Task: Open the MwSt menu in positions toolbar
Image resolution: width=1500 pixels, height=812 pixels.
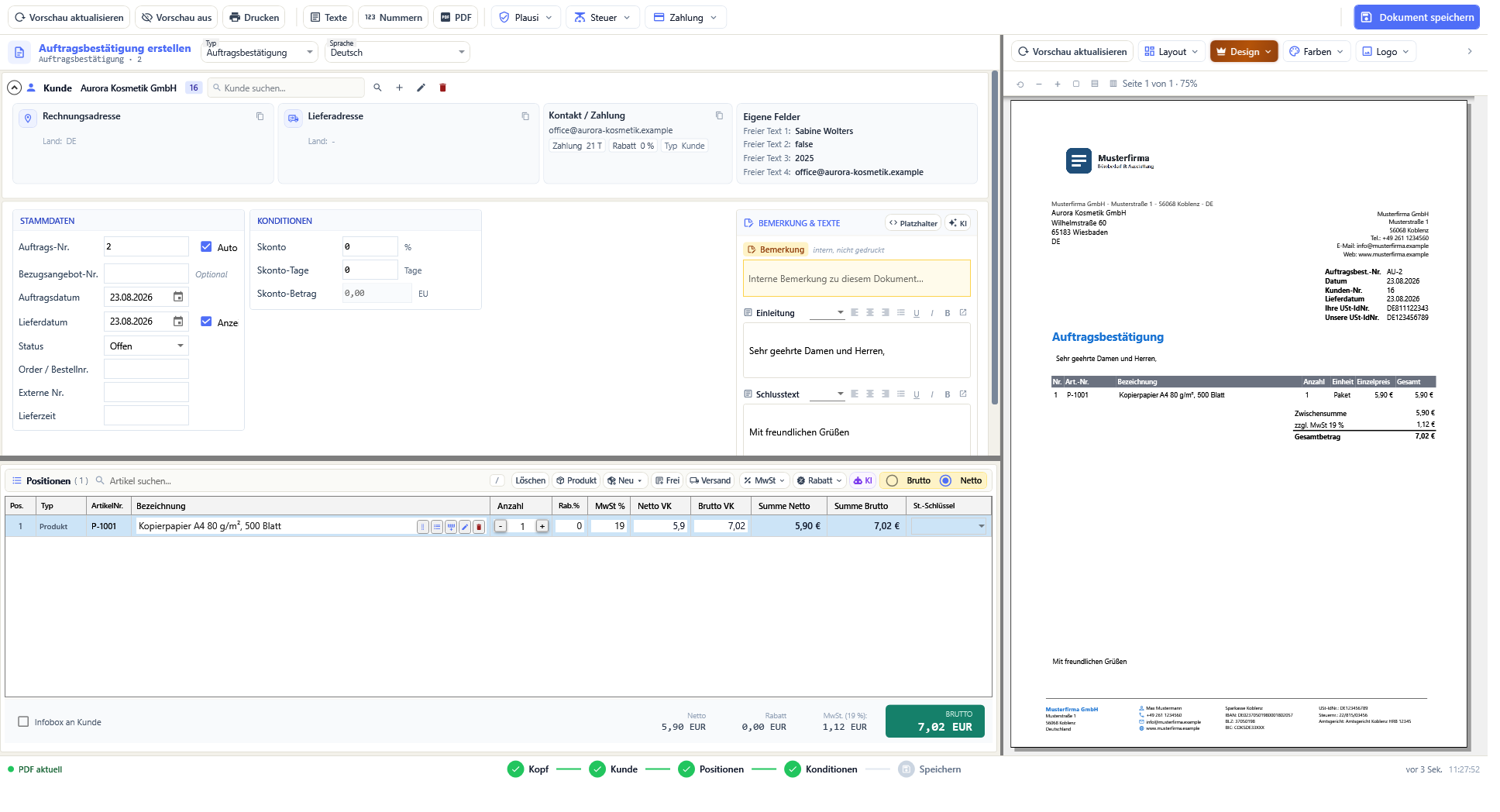Action: pyautogui.click(x=764, y=480)
